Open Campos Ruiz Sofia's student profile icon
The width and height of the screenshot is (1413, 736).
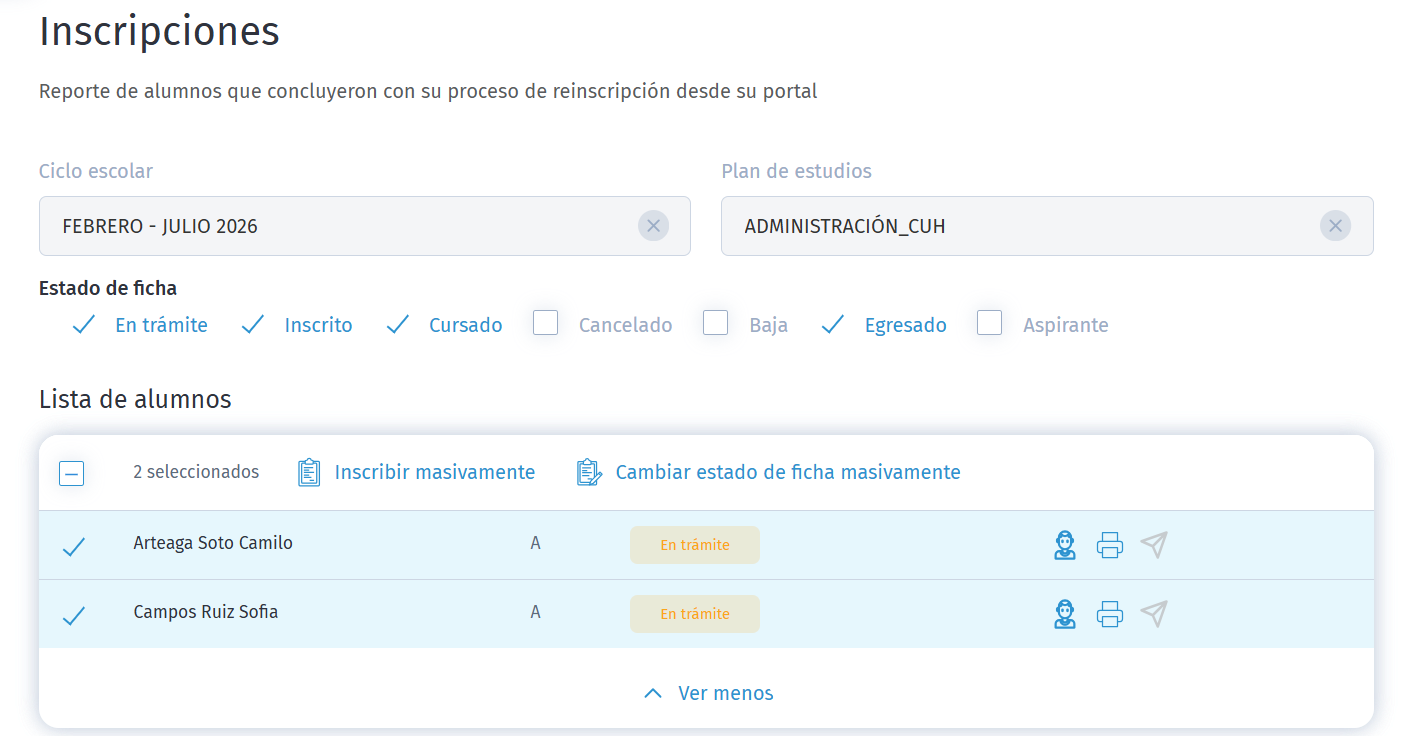click(1065, 613)
